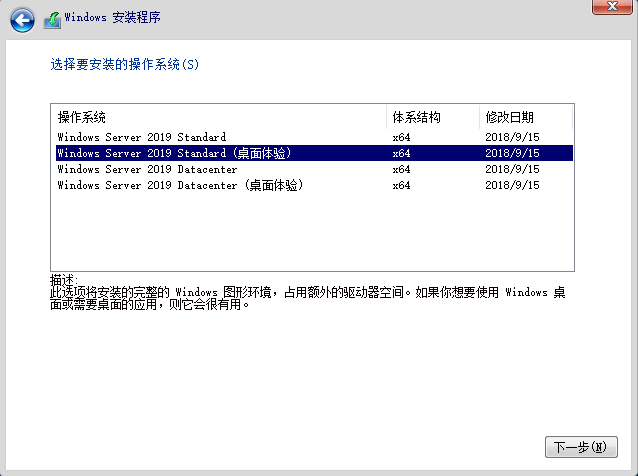The height and width of the screenshot is (476, 638).
Task: Click the 体系结构 column header
Action: [433, 117]
